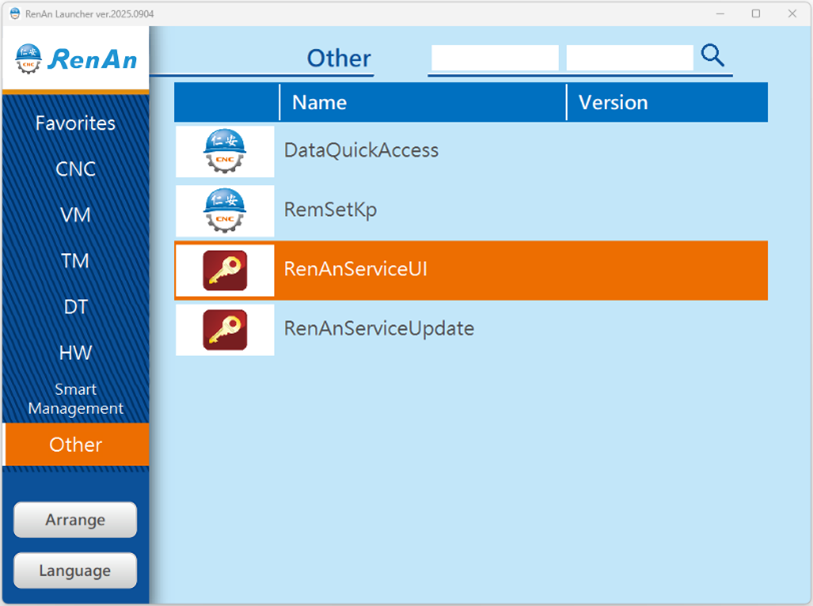Open the Smart Management category
This screenshot has width=813, height=606.
click(x=76, y=399)
